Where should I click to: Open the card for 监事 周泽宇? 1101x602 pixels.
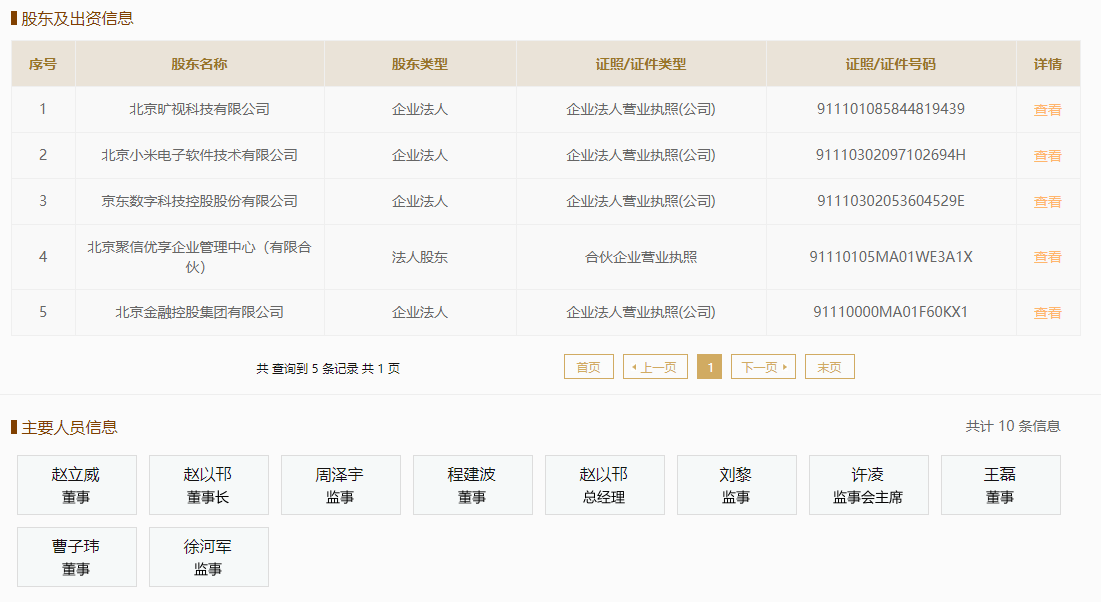[340, 484]
